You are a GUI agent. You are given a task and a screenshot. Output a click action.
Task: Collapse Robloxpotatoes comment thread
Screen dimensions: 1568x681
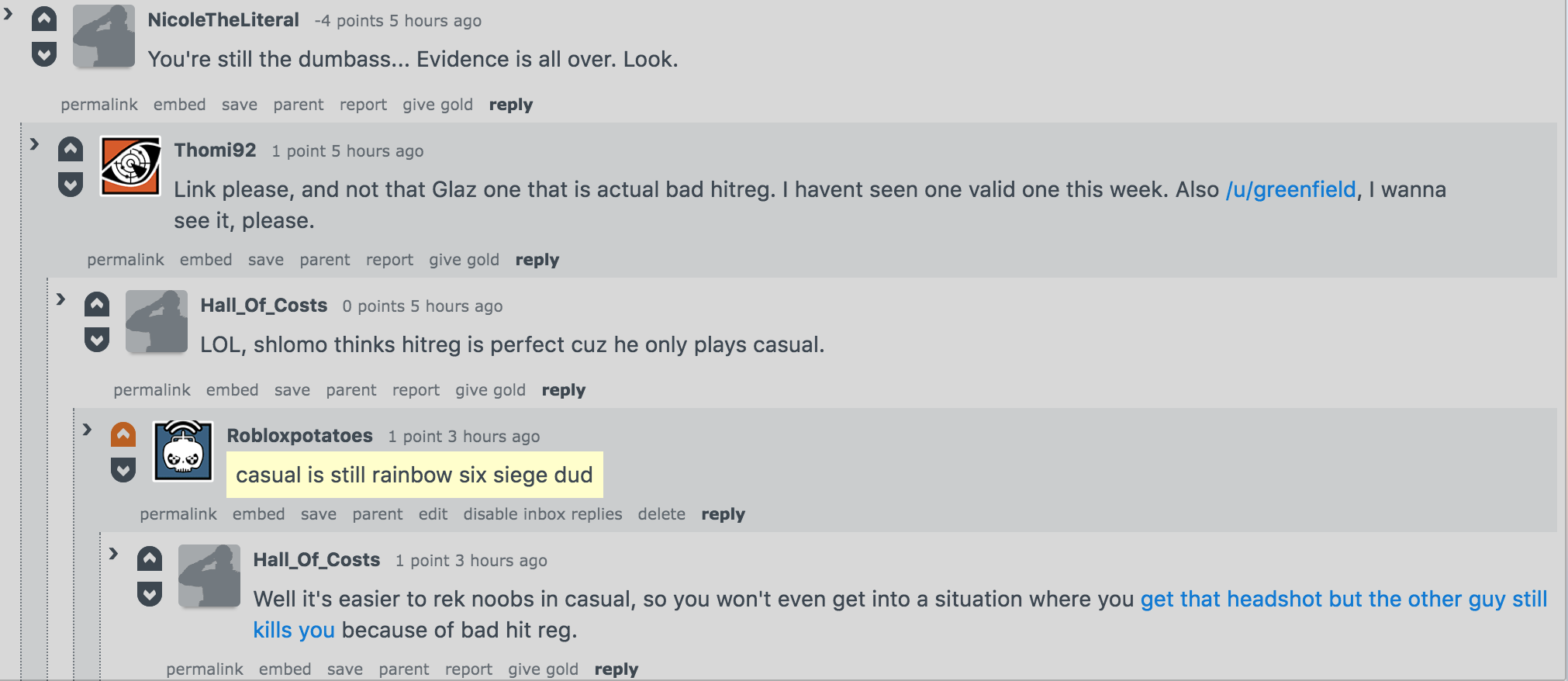87,430
